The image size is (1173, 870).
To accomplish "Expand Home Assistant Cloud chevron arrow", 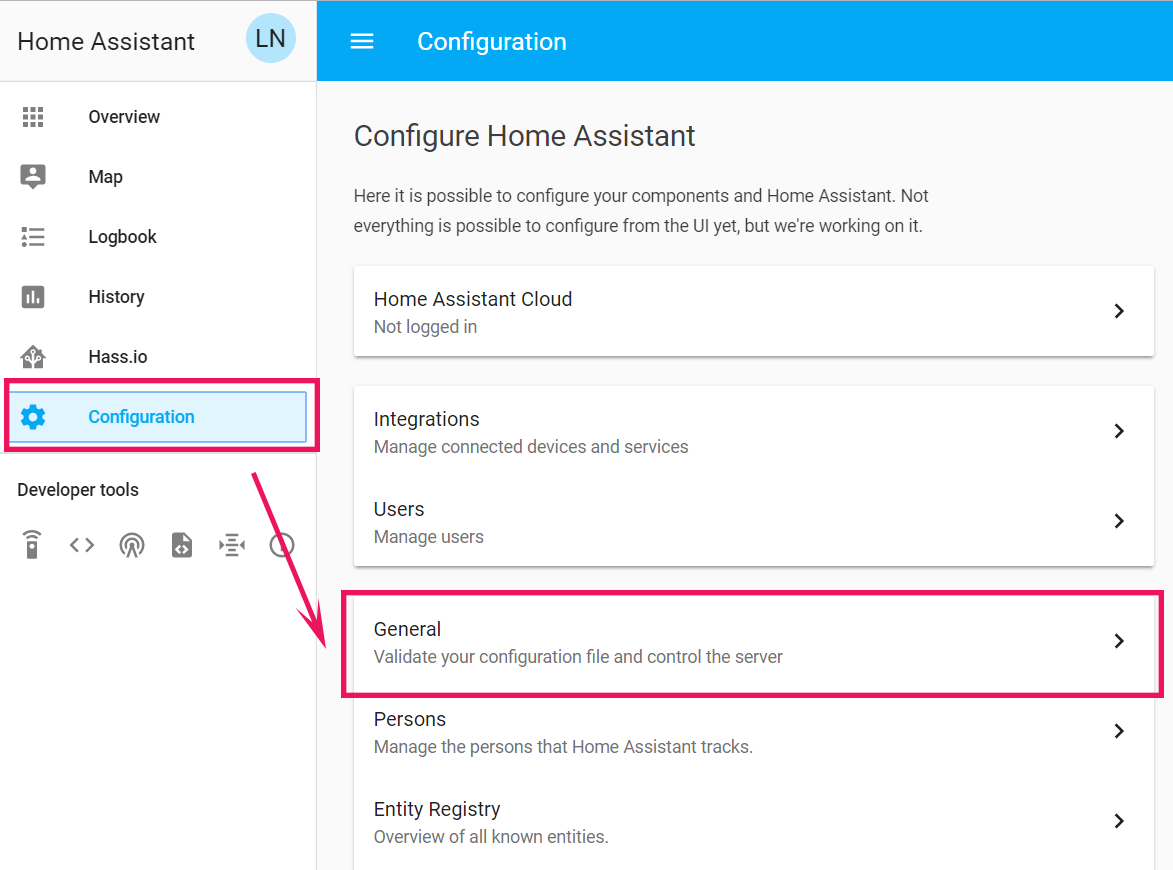I will coord(1119,311).
